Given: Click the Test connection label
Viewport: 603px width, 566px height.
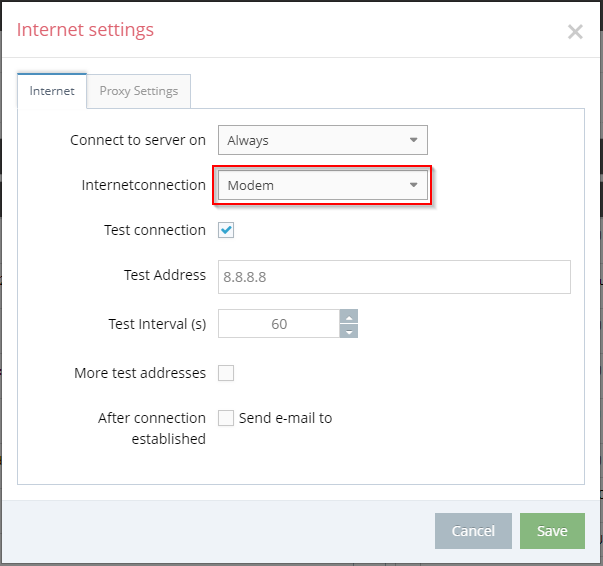Looking at the screenshot, I should click(155, 230).
